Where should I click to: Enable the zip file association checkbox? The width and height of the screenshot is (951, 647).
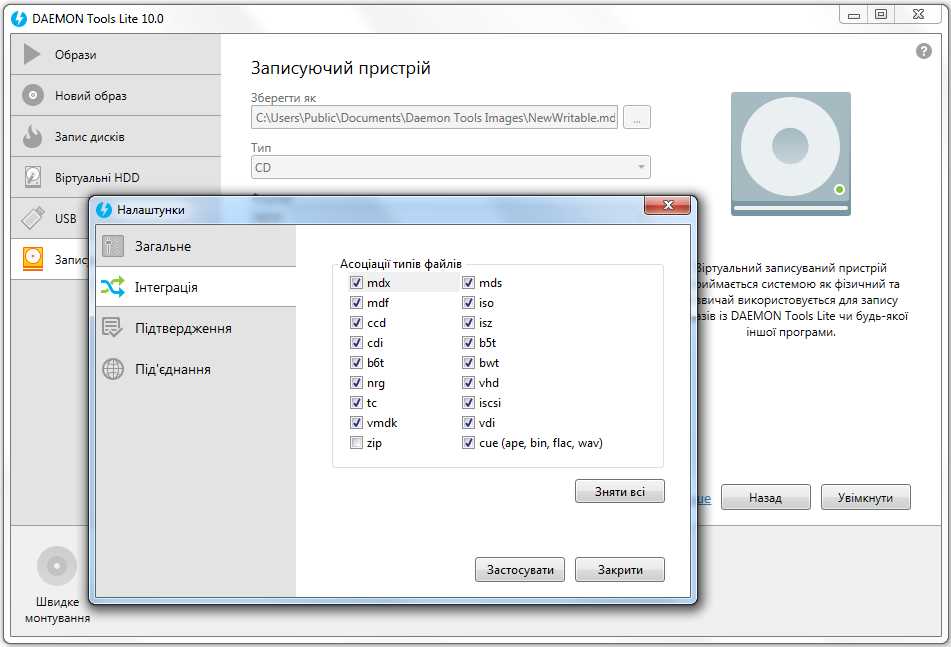coord(356,443)
